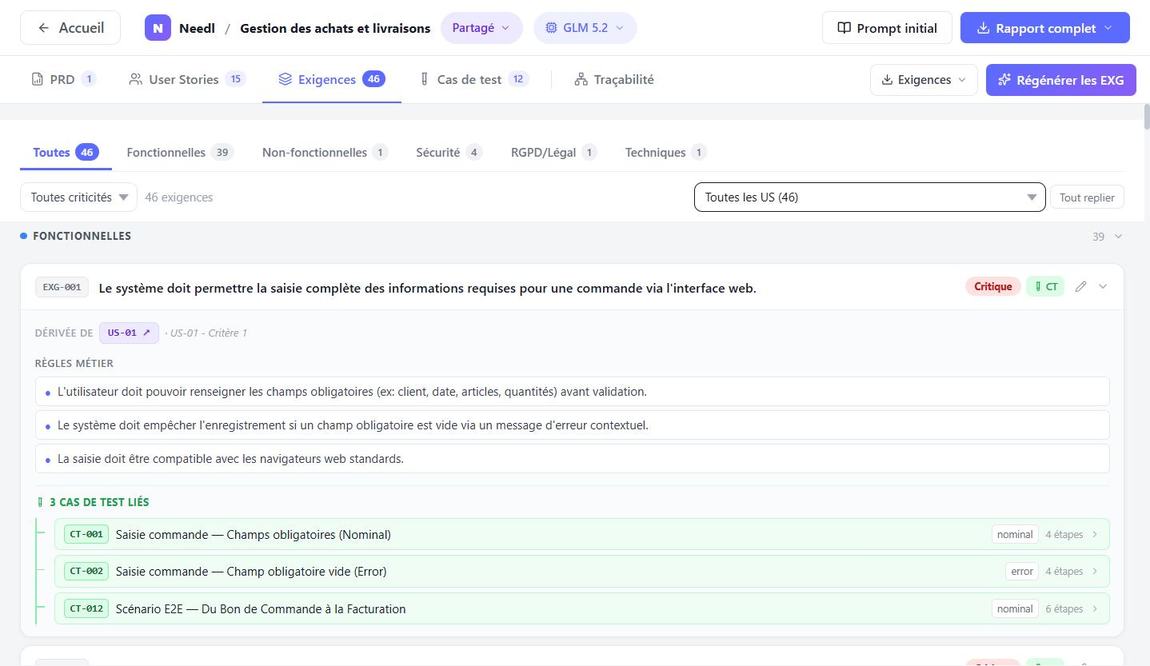Click the EXG-001 identifier badge
Screen dimensions: 1150x666
[62, 288]
